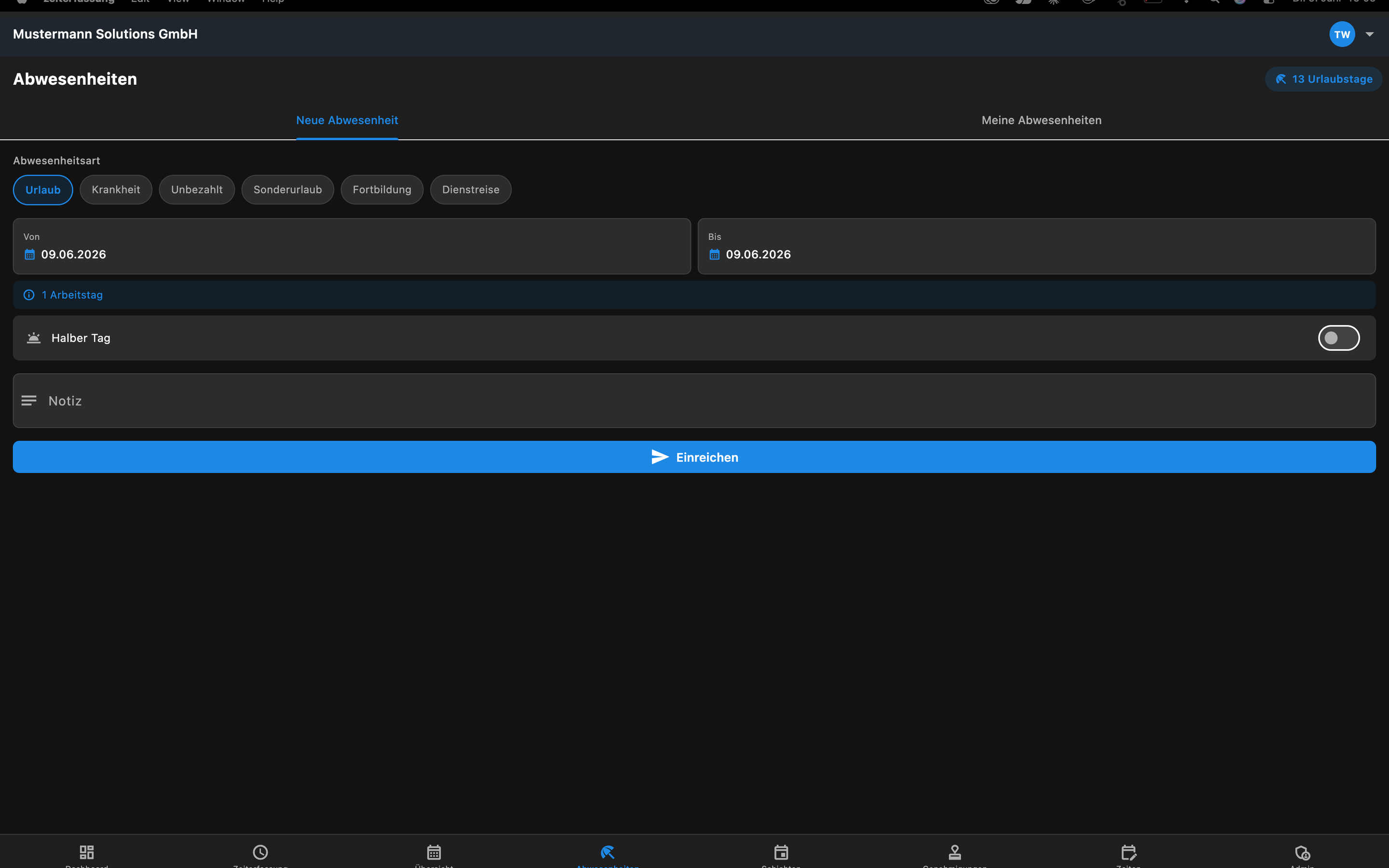The height and width of the screenshot is (868, 1389).
Task: Select the Urlaub absence type chip
Action: click(x=43, y=190)
